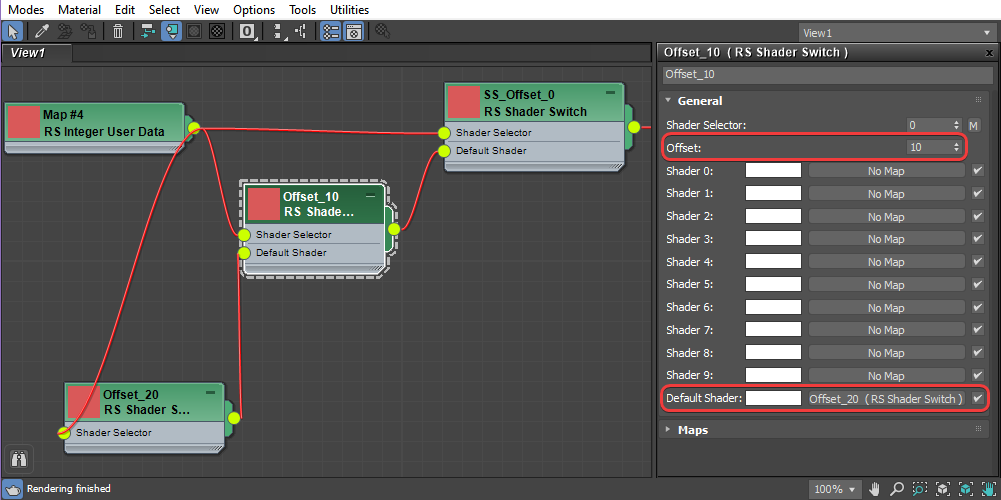This screenshot has height=500, width=1001.
Task: Click Assign Material to Selection icon
Action: (88, 31)
